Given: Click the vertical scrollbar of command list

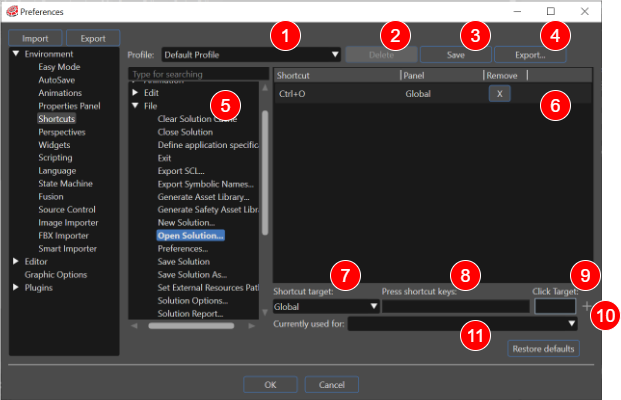Looking at the screenshot, I should [x=265, y=173].
